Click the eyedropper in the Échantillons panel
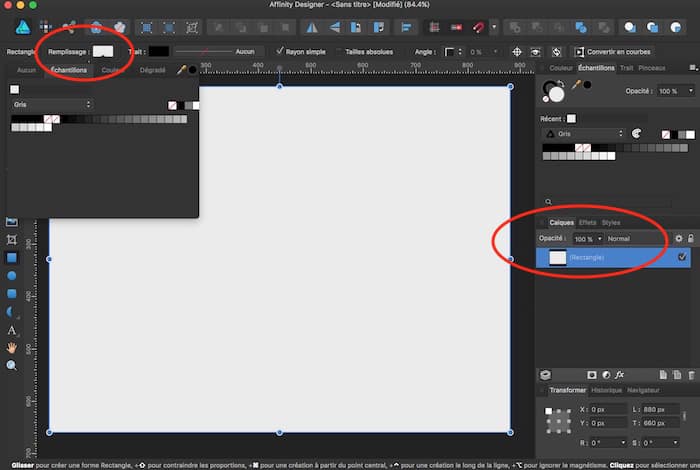Screen dimensions: 700x470 [576, 84]
